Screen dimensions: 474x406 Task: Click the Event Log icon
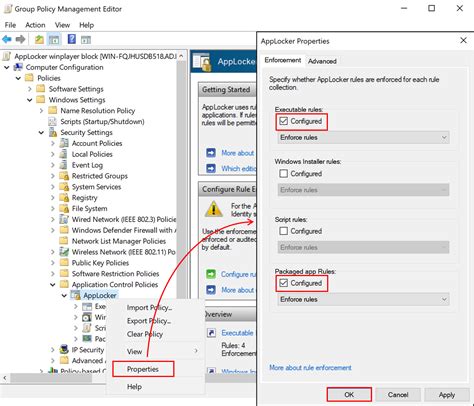pyautogui.click(x=63, y=165)
